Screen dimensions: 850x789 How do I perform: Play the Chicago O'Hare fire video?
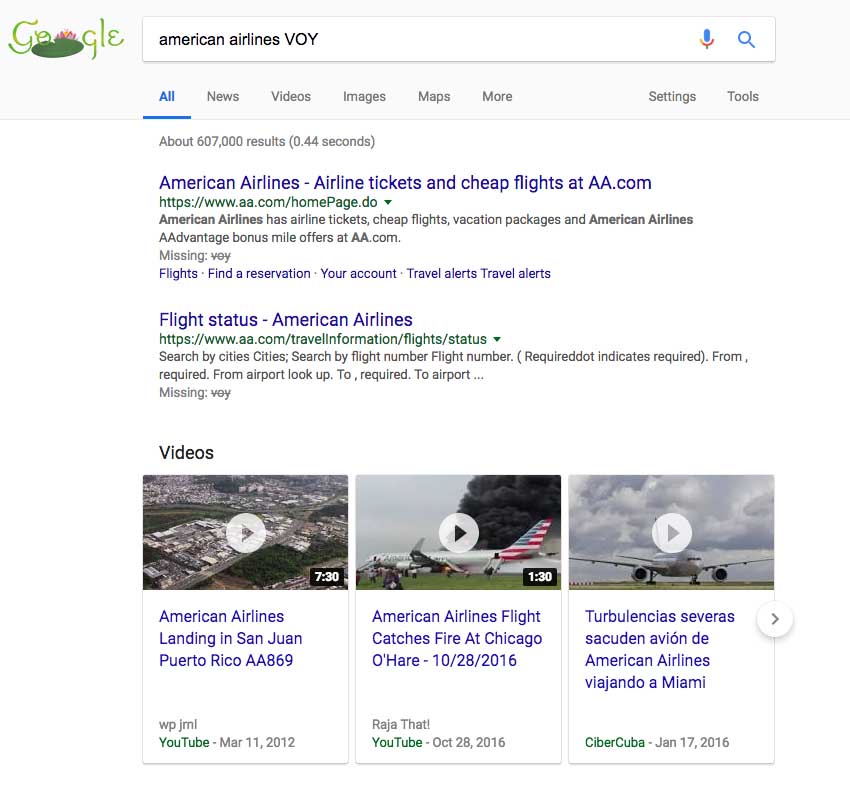click(459, 533)
